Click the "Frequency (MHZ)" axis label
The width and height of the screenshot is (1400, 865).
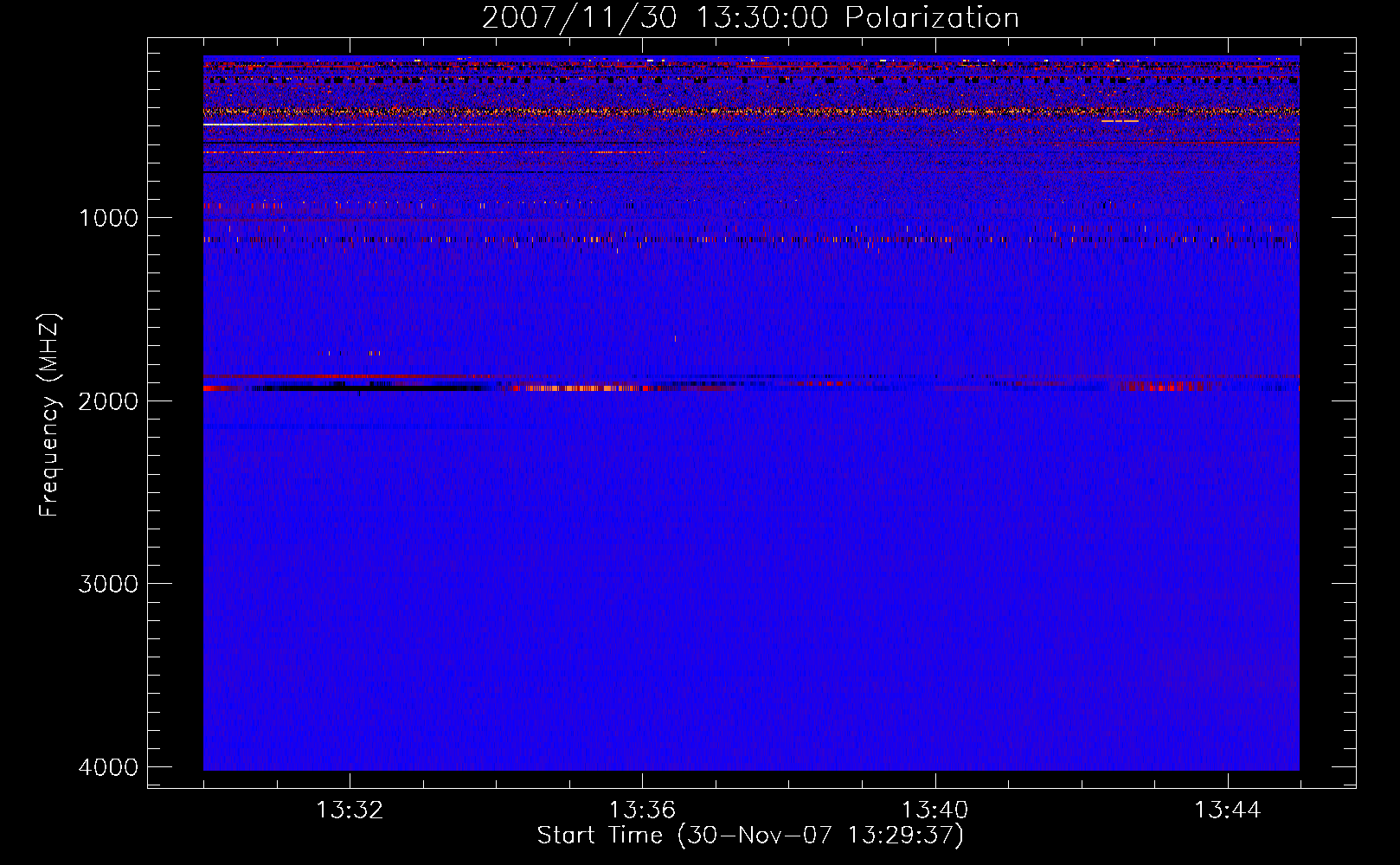point(49,415)
